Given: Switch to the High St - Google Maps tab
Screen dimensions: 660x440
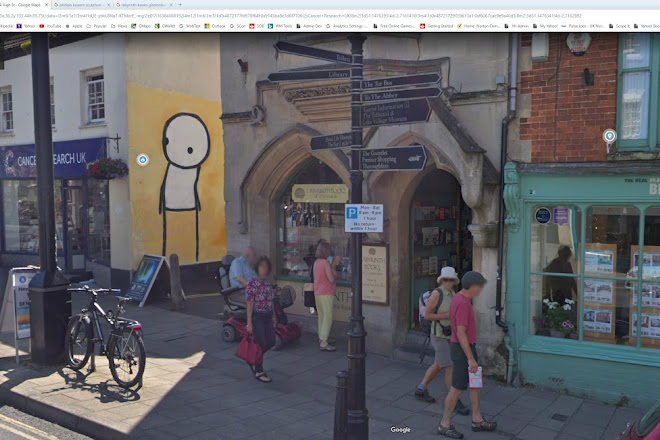Looking at the screenshot, I should click(24, 5).
